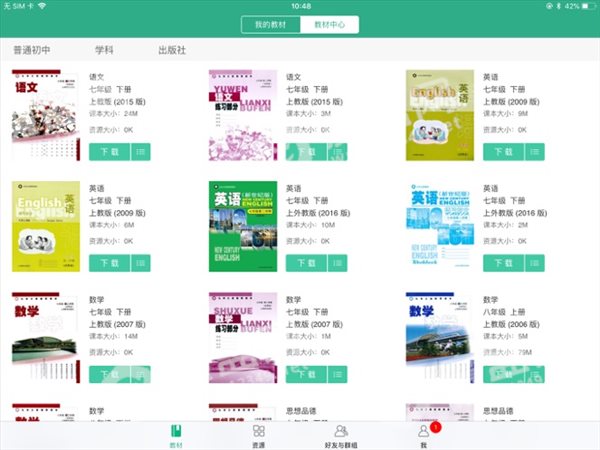The height and width of the screenshot is (450, 600).
Task: Select text 课本大小: 24M
Action: click(x=113, y=114)
